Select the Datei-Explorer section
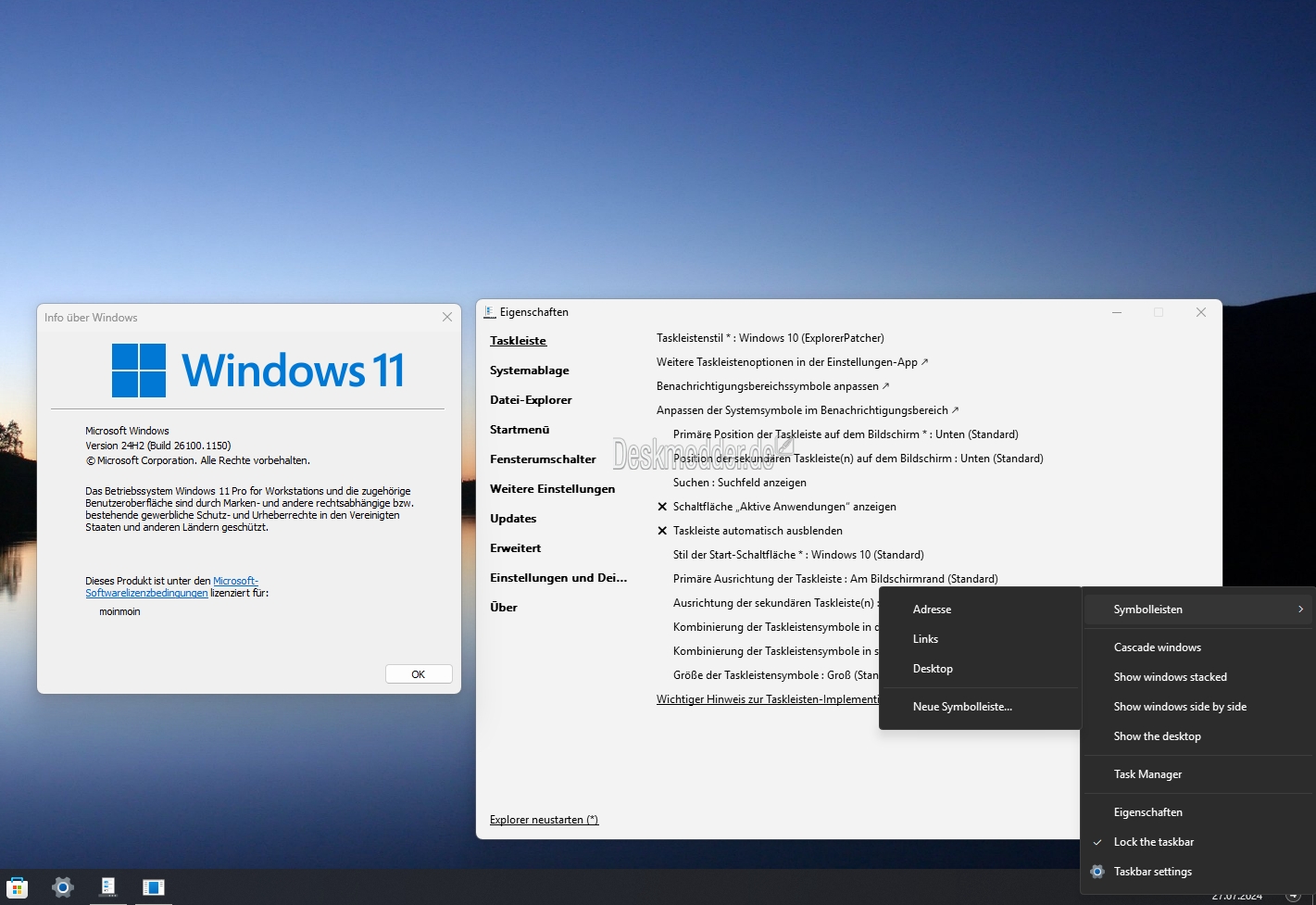This screenshot has width=1316, height=905. click(x=531, y=400)
